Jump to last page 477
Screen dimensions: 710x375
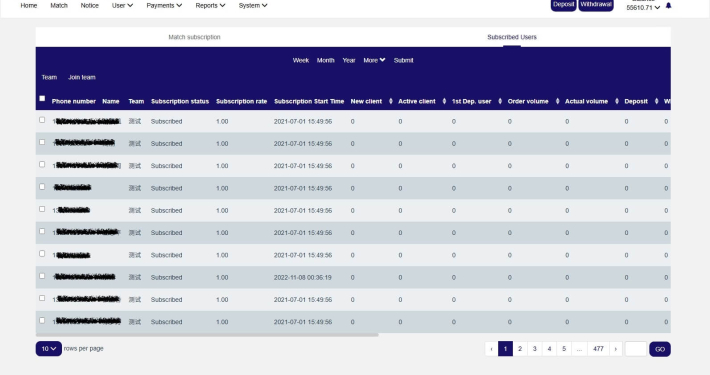point(598,349)
